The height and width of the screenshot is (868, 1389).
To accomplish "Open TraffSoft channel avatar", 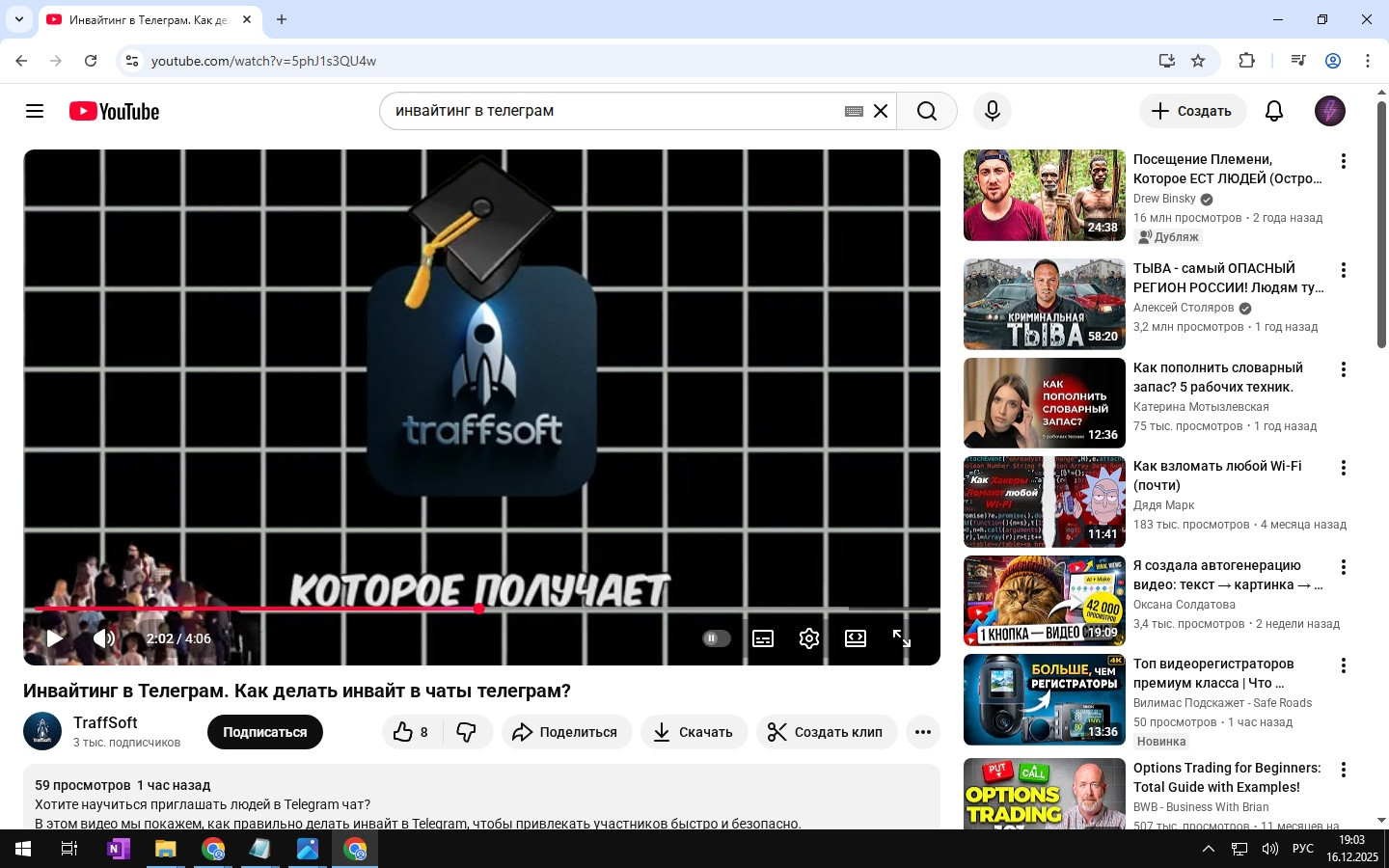I will point(42,732).
